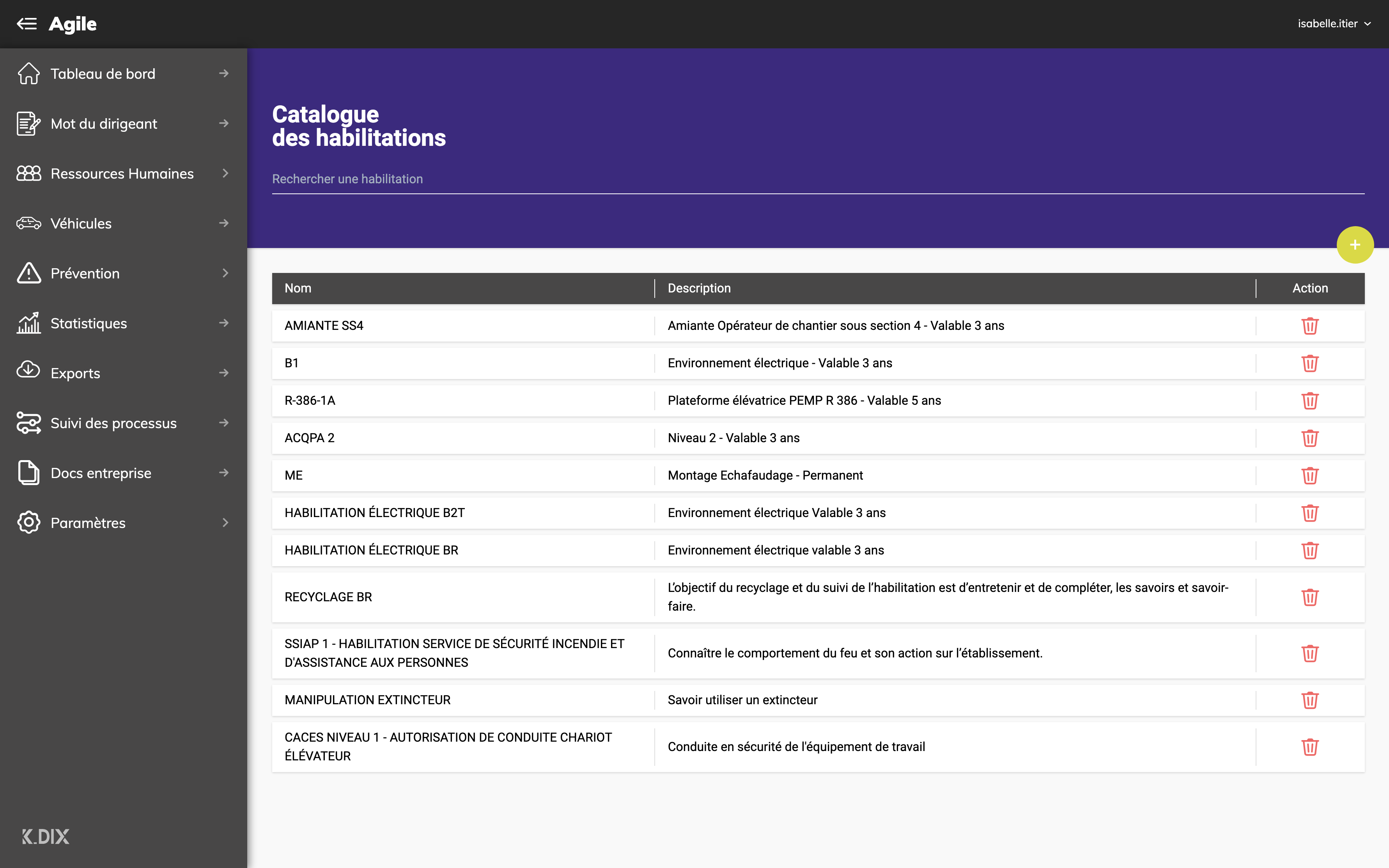
Task: Click the Action column header
Action: click(1310, 288)
